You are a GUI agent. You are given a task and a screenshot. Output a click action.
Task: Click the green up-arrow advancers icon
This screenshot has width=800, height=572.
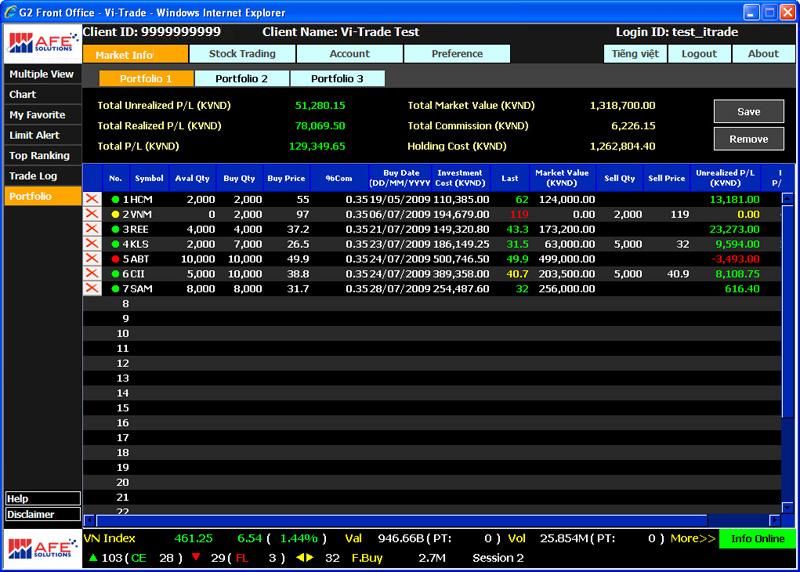93,557
